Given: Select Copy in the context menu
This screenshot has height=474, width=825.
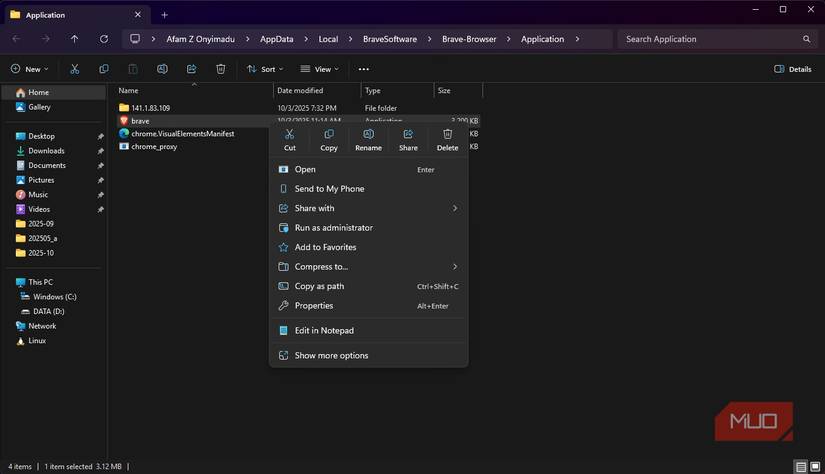Looking at the screenshot, I should pyautogui.click(x=329, y=140).
